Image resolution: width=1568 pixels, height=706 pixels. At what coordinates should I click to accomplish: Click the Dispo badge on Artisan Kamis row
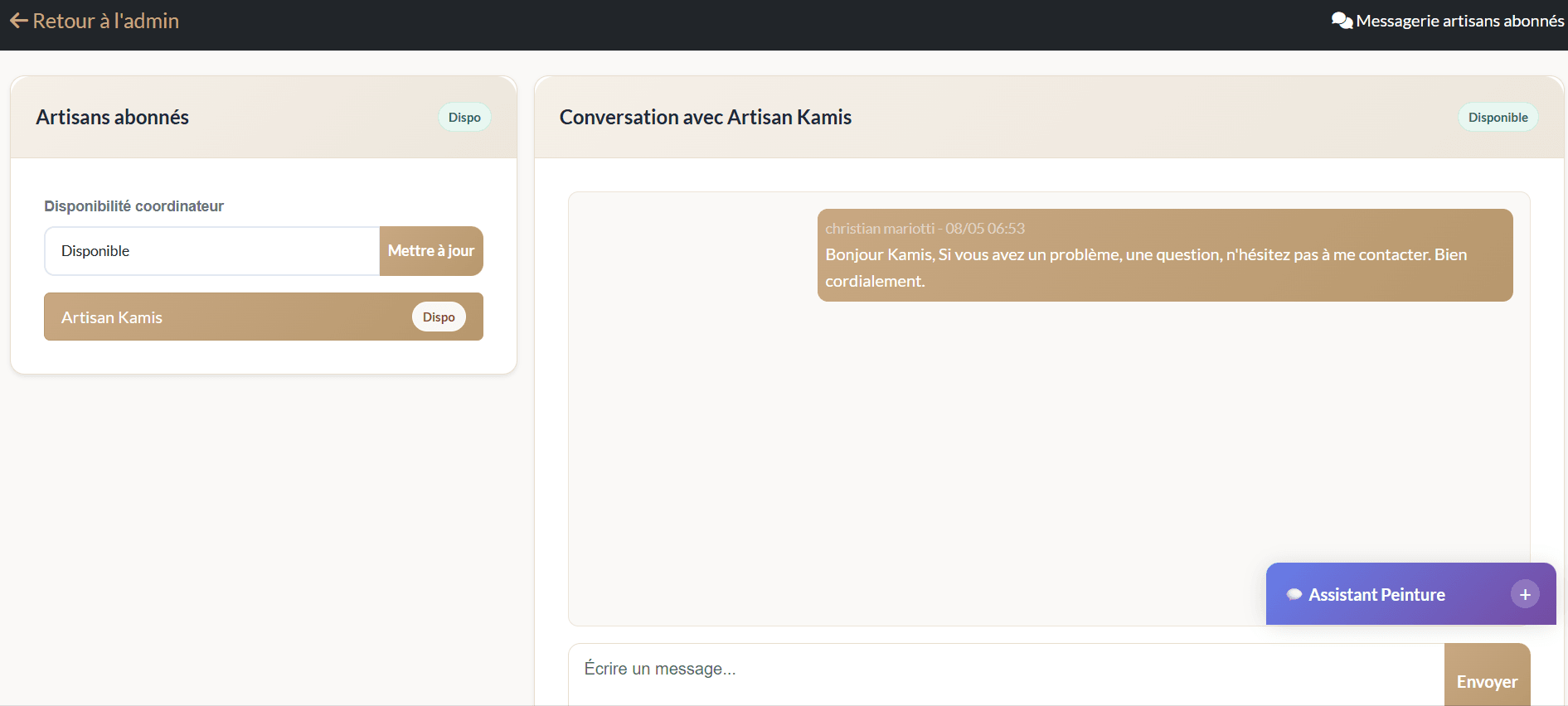pos(439,317)
